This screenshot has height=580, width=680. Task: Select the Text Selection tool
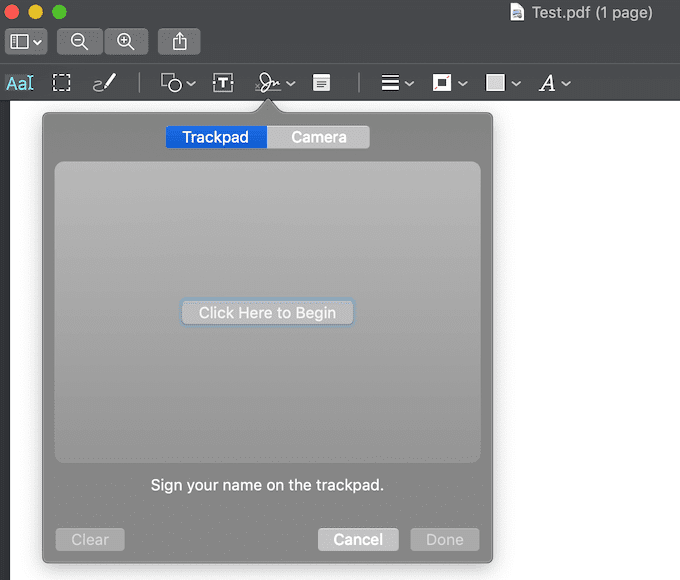click(20, 83)
